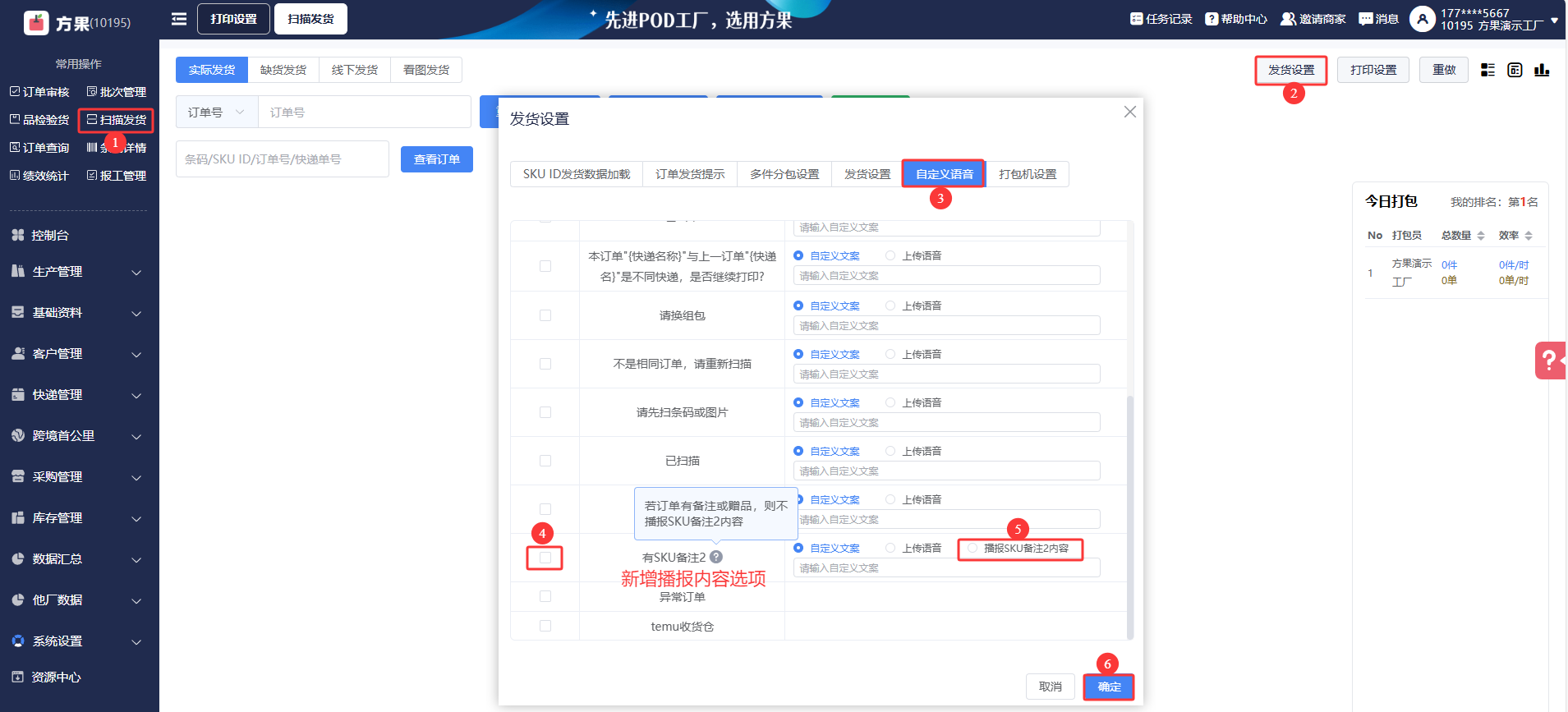Image resolution: width=1568 pixels, height=712 pixels.
Task: Click the 消息 messages icon
Action: [1366, 19]
